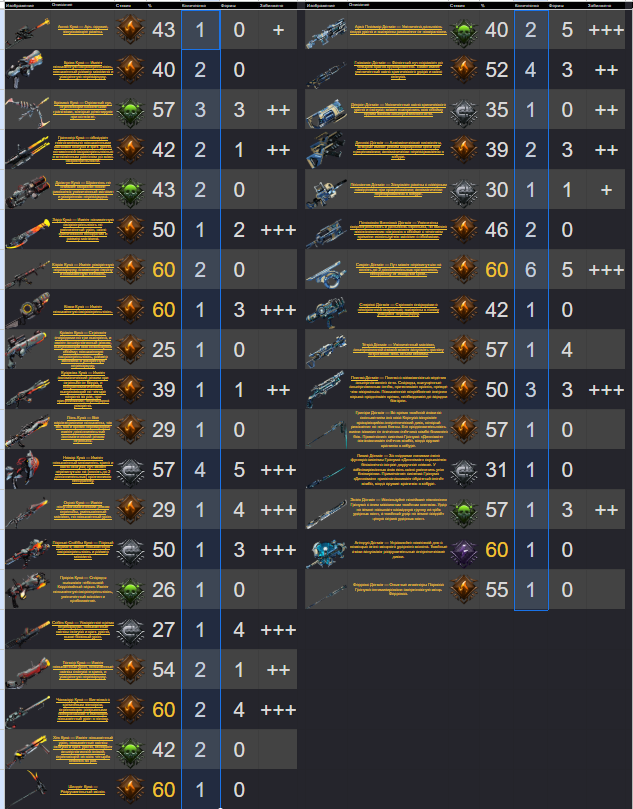
Task: Click the purple element icon beside yellow 60
Action: tap(464, 550)
